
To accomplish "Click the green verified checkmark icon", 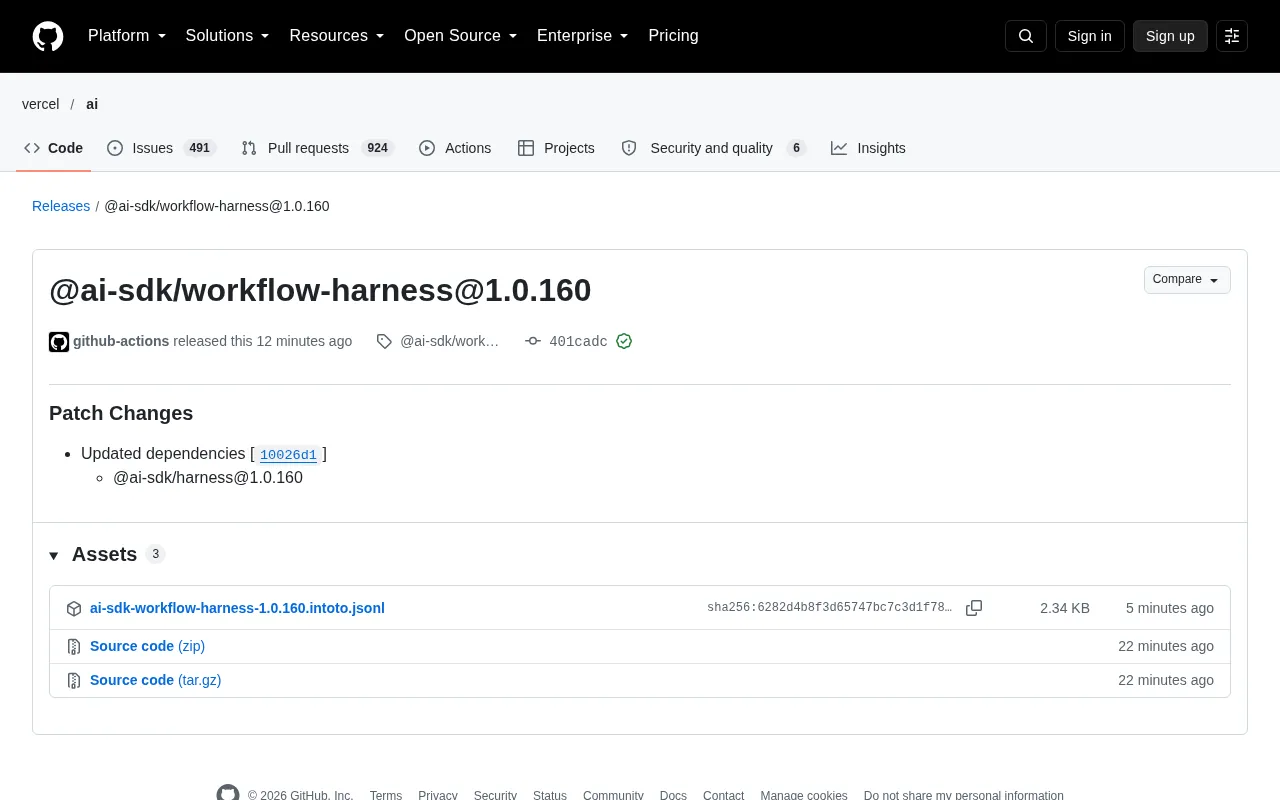I will click(624, 341).
